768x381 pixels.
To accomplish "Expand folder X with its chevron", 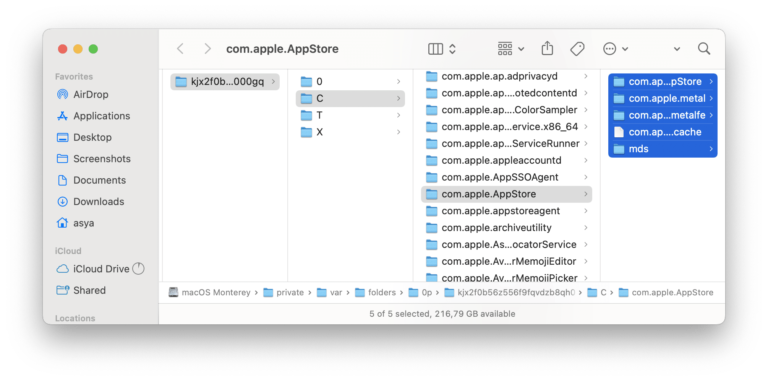I will (399, 132).
